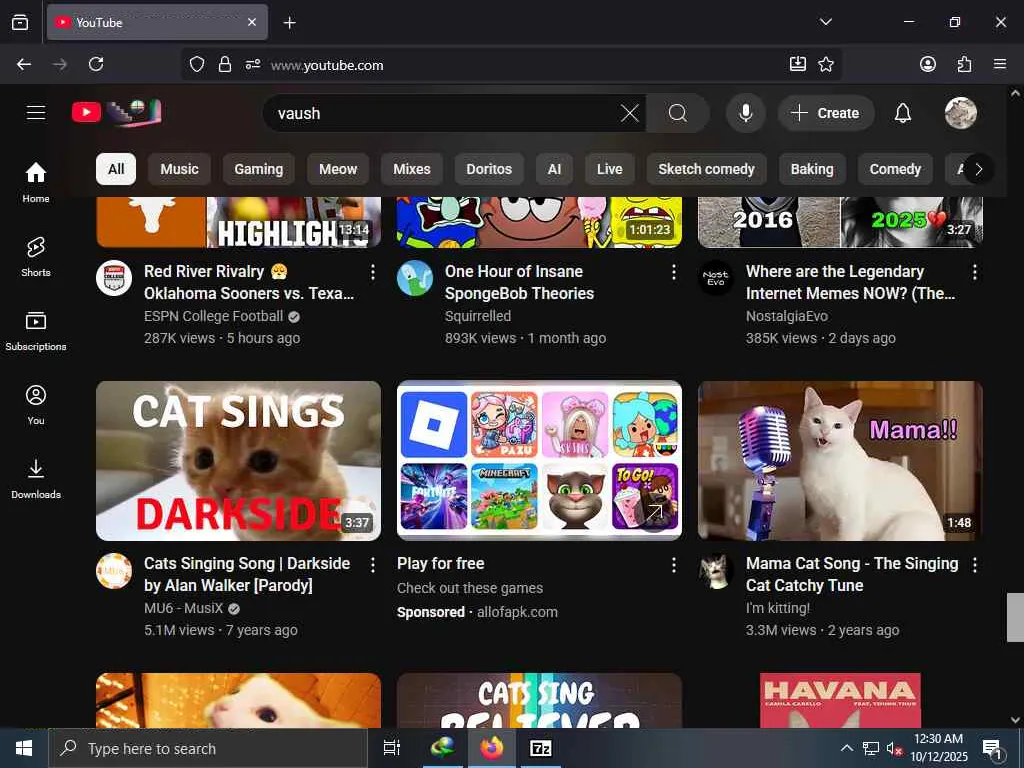The image size is (1024, 768).
Task: Click the page vertical scrollbar thumb
Action: tap(1015, 617)
